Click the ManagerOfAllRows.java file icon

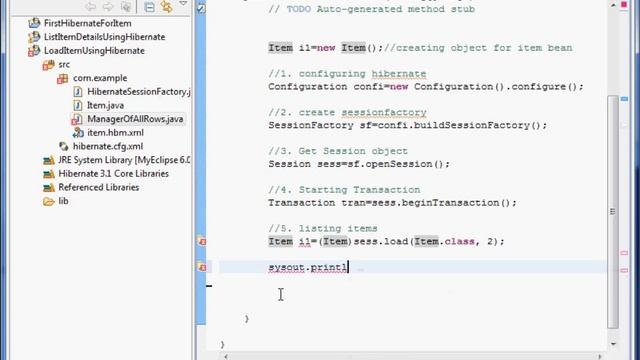(x=77, y=119)
